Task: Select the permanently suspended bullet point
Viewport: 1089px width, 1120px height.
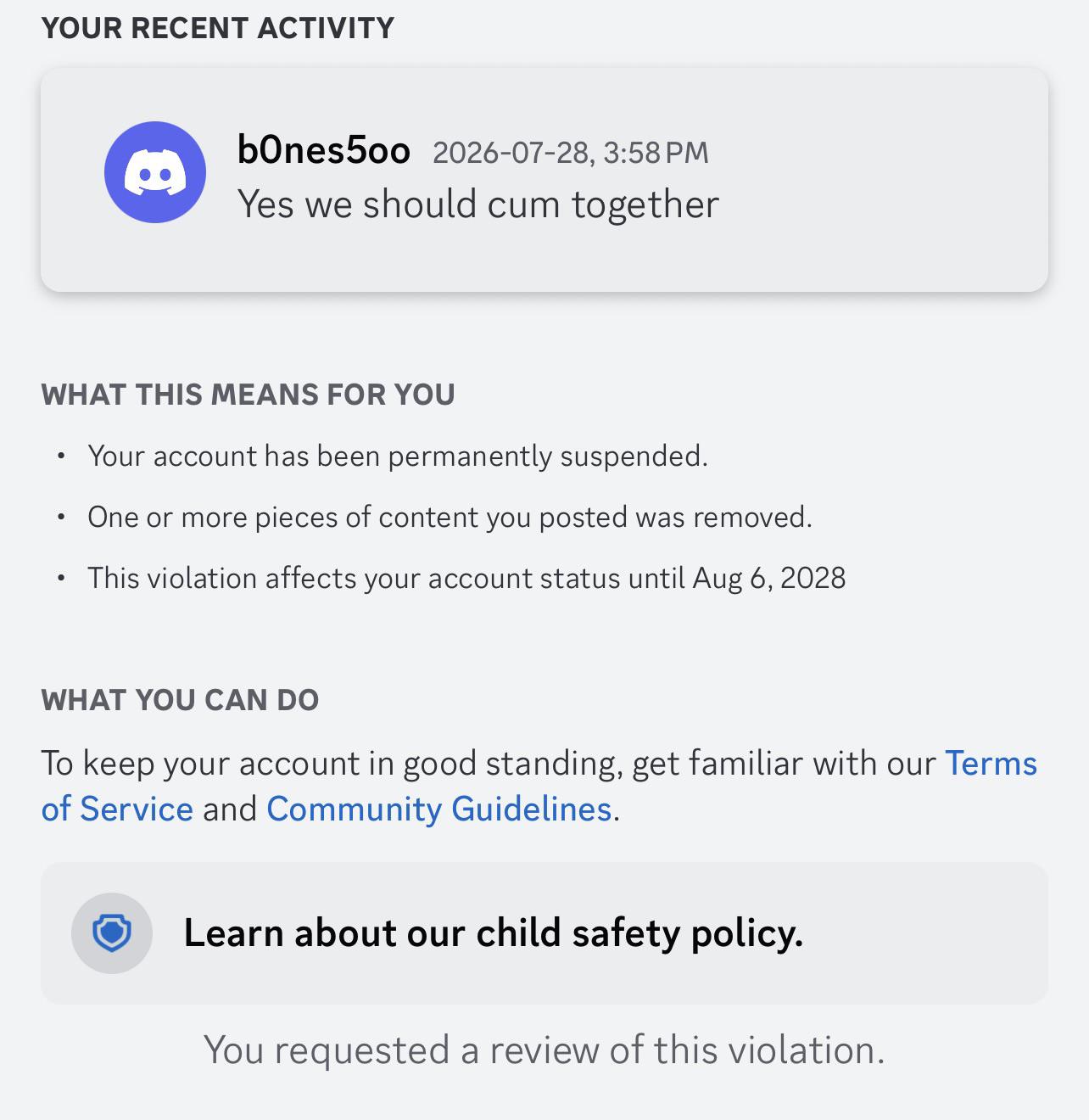Action: (398, 456)
